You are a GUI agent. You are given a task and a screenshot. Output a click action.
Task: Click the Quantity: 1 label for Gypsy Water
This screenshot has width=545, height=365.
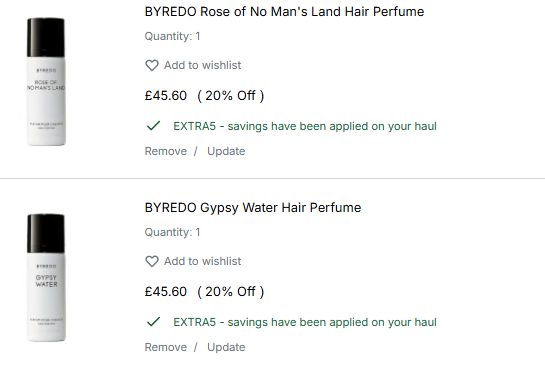tap(172, 232)
